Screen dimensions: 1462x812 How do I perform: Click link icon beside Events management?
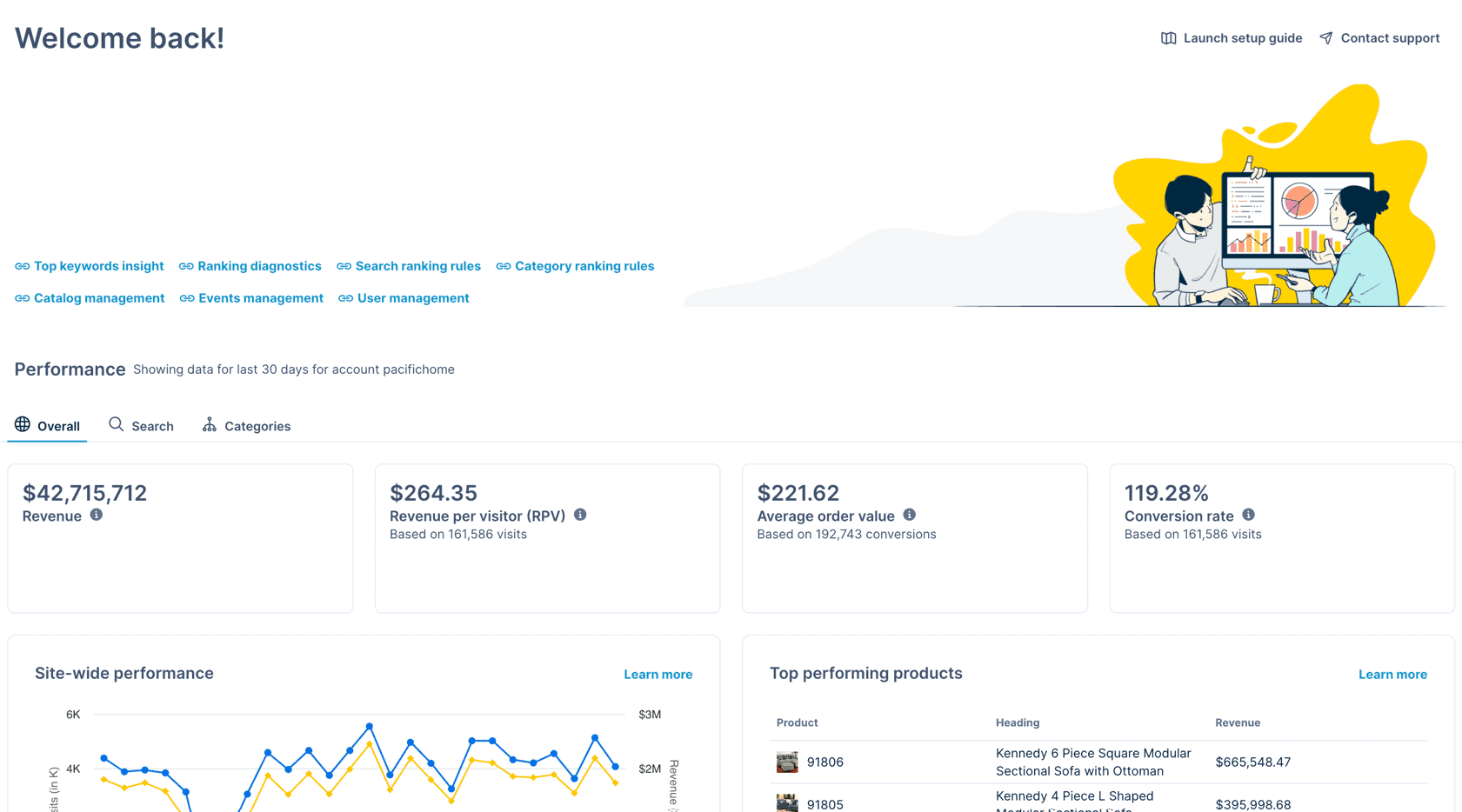point(187,298)
